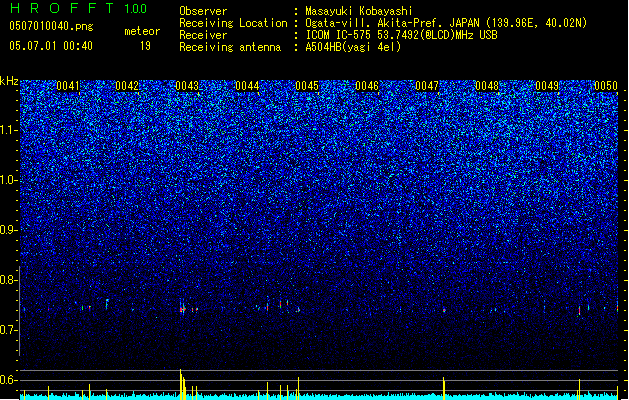Click the Receiver label
The width and height of the screenshot is (629, 400).
203,35
